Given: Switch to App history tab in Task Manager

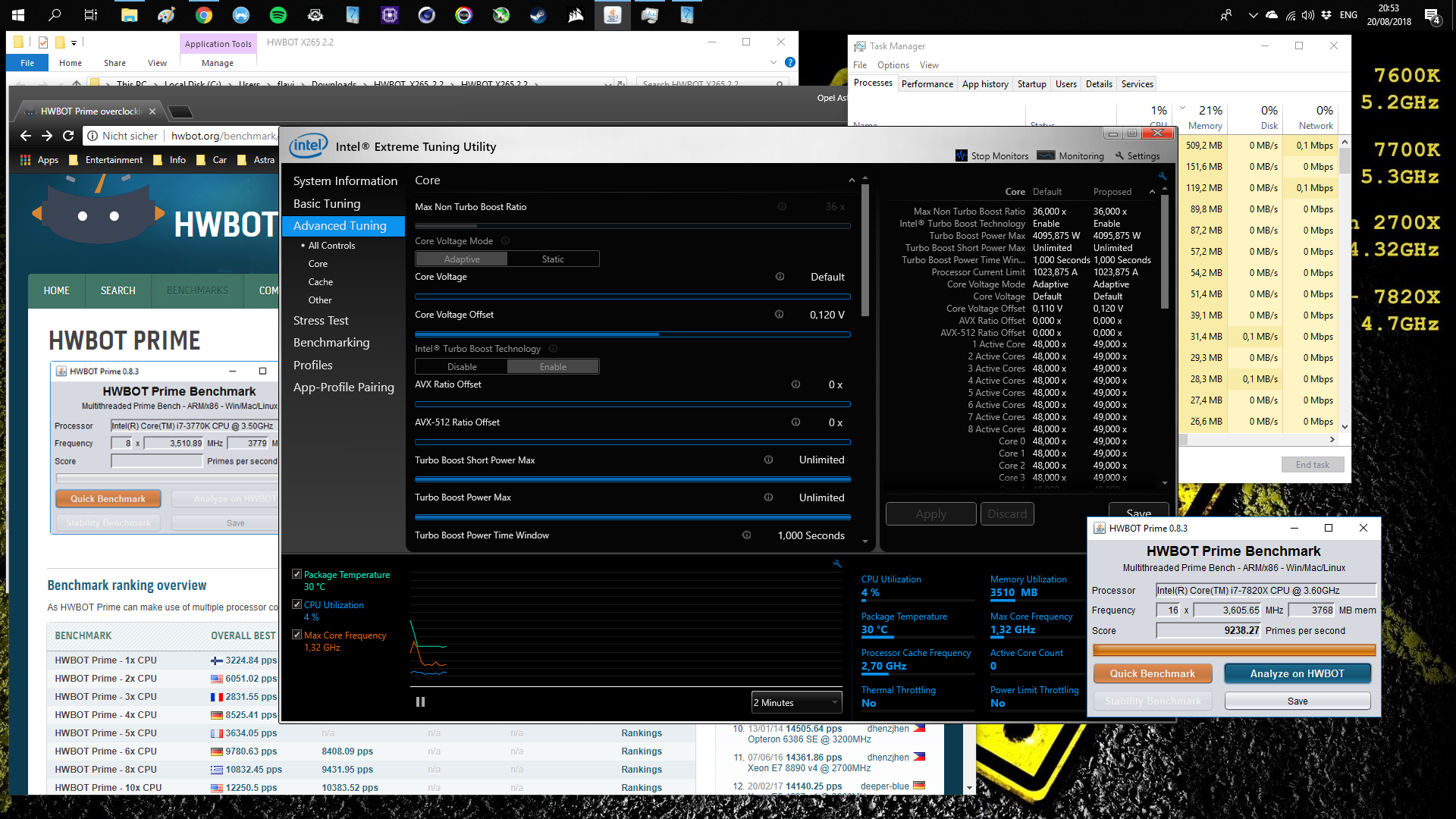Looking at the screenshot, I should click(x=985, y=84).
